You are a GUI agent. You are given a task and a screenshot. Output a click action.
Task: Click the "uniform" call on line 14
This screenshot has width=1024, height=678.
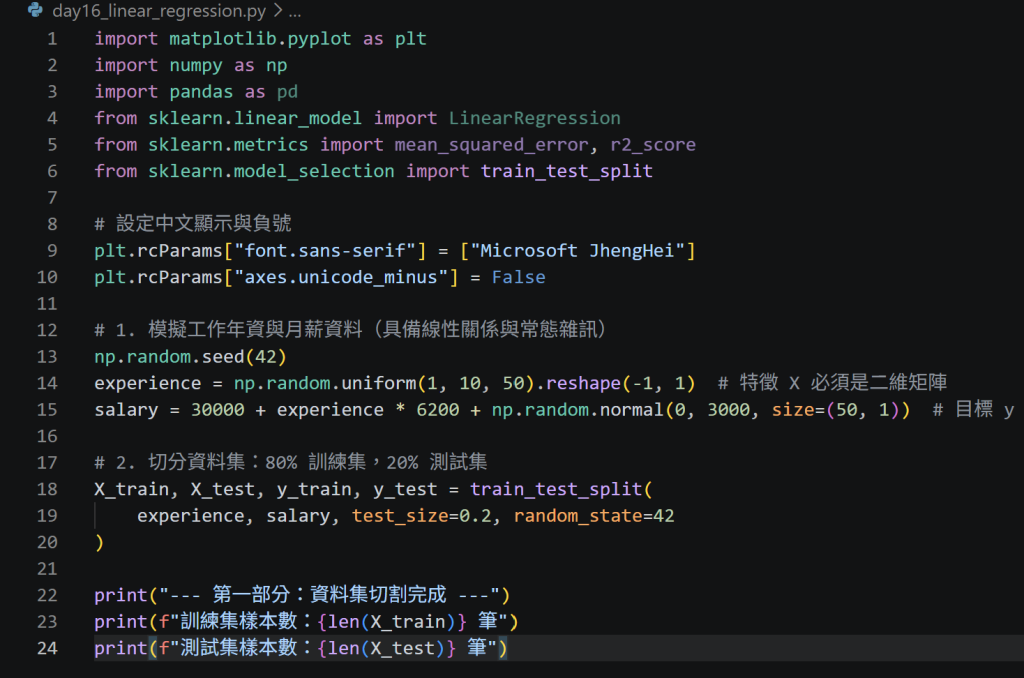tap(379, 383)
